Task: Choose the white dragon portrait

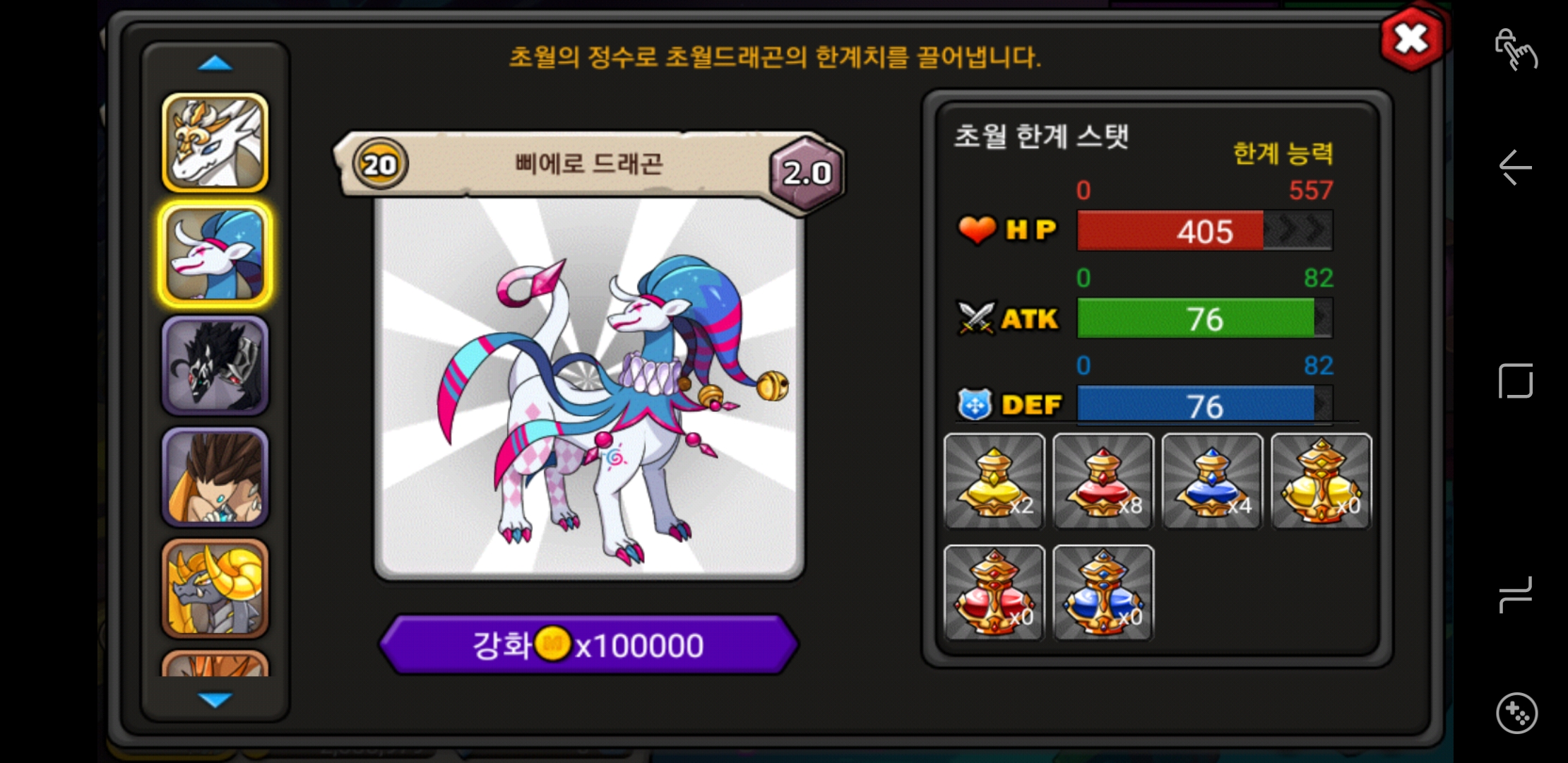Action: coord(215,143)
